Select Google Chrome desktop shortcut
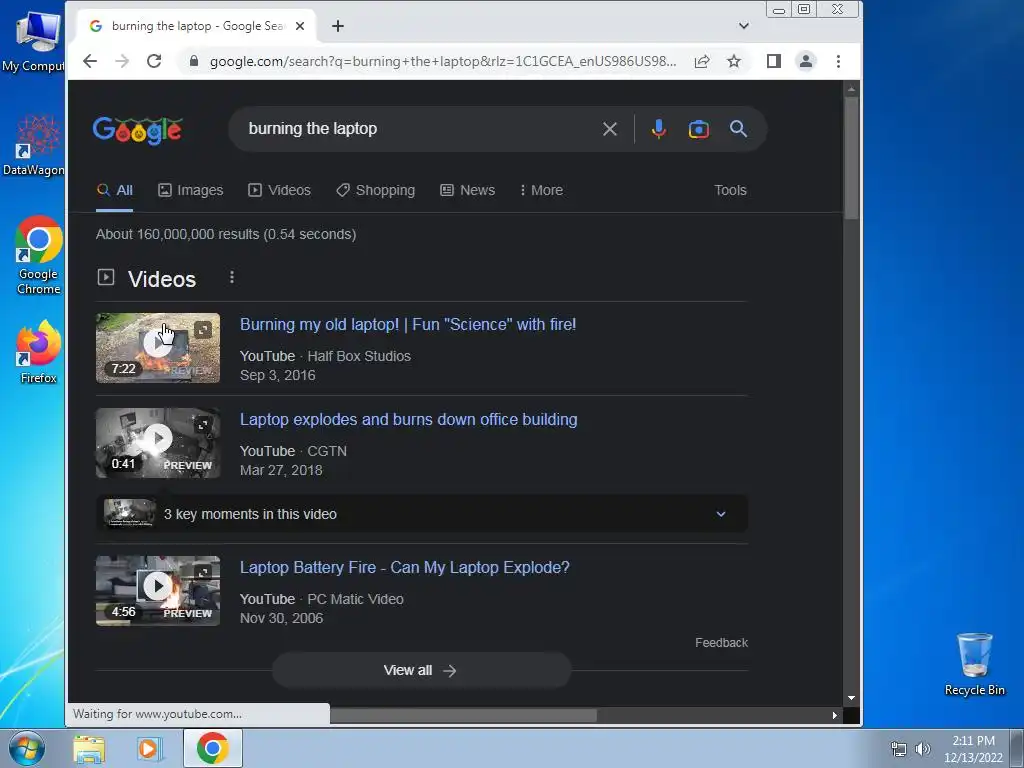 38,255
